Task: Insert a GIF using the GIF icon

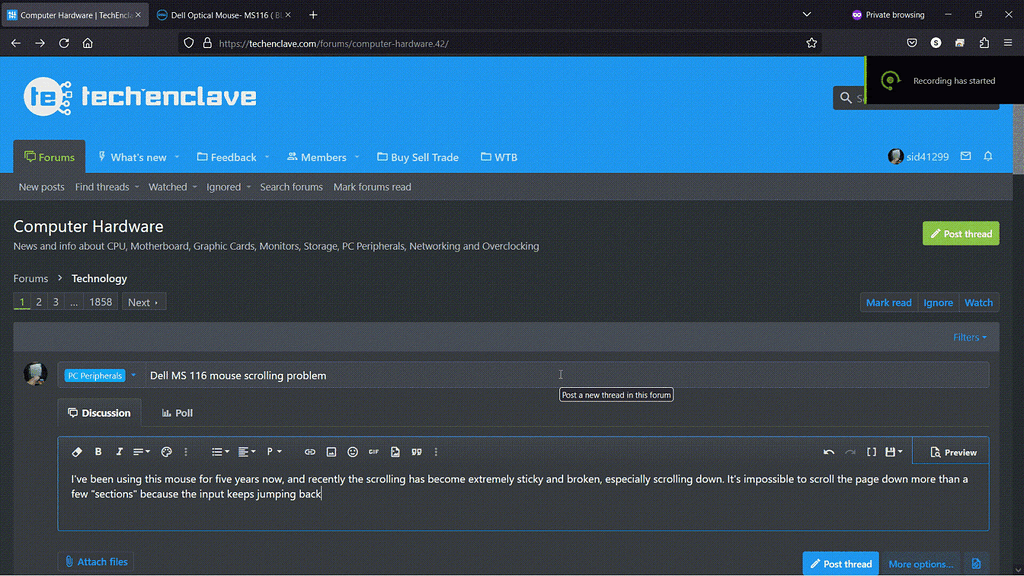Action: pyautogui.click(x=374, y=452)
